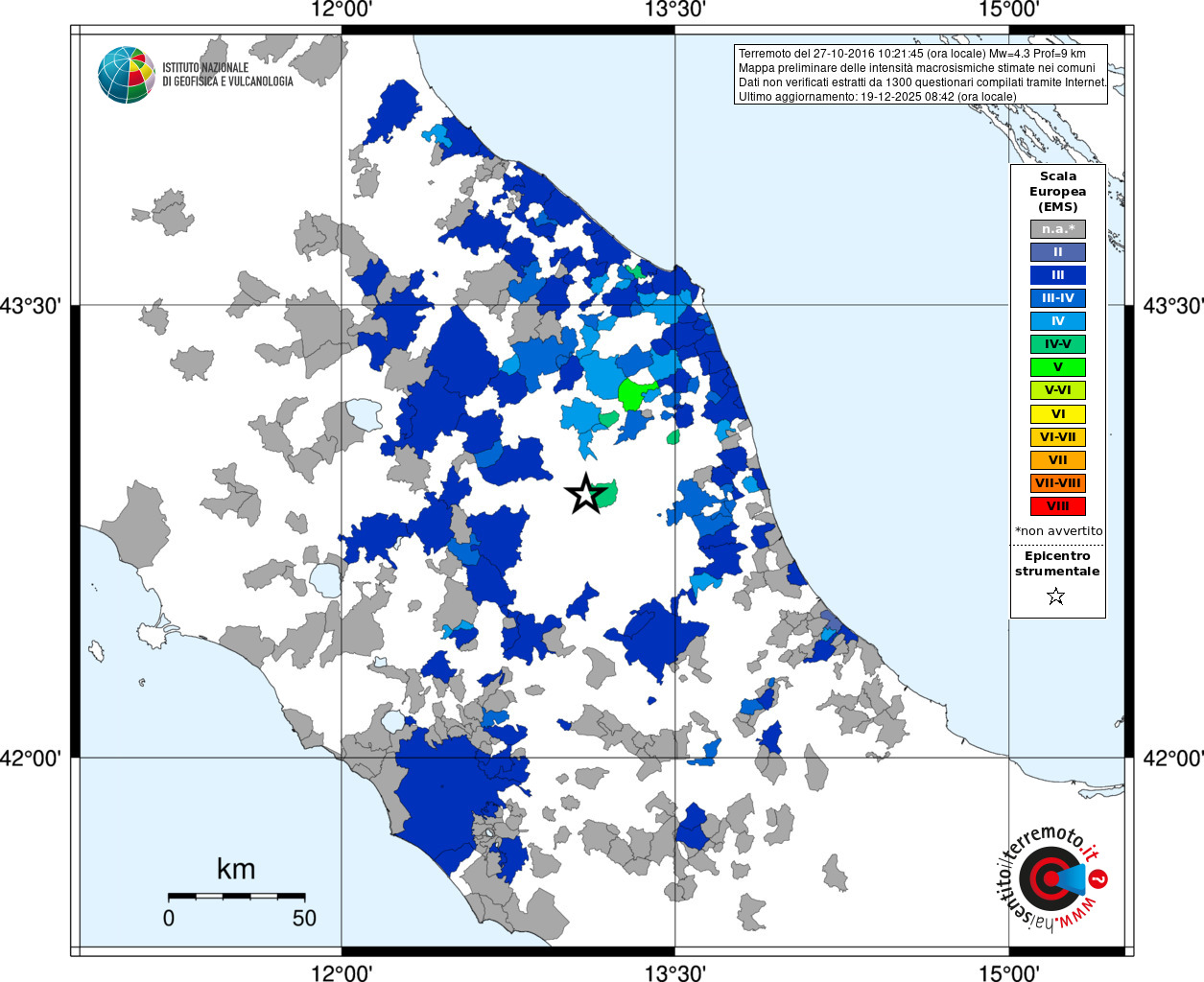Select the intensity II legend swatch
This screenshot has height=982, width=1204.
[1057, 252]
